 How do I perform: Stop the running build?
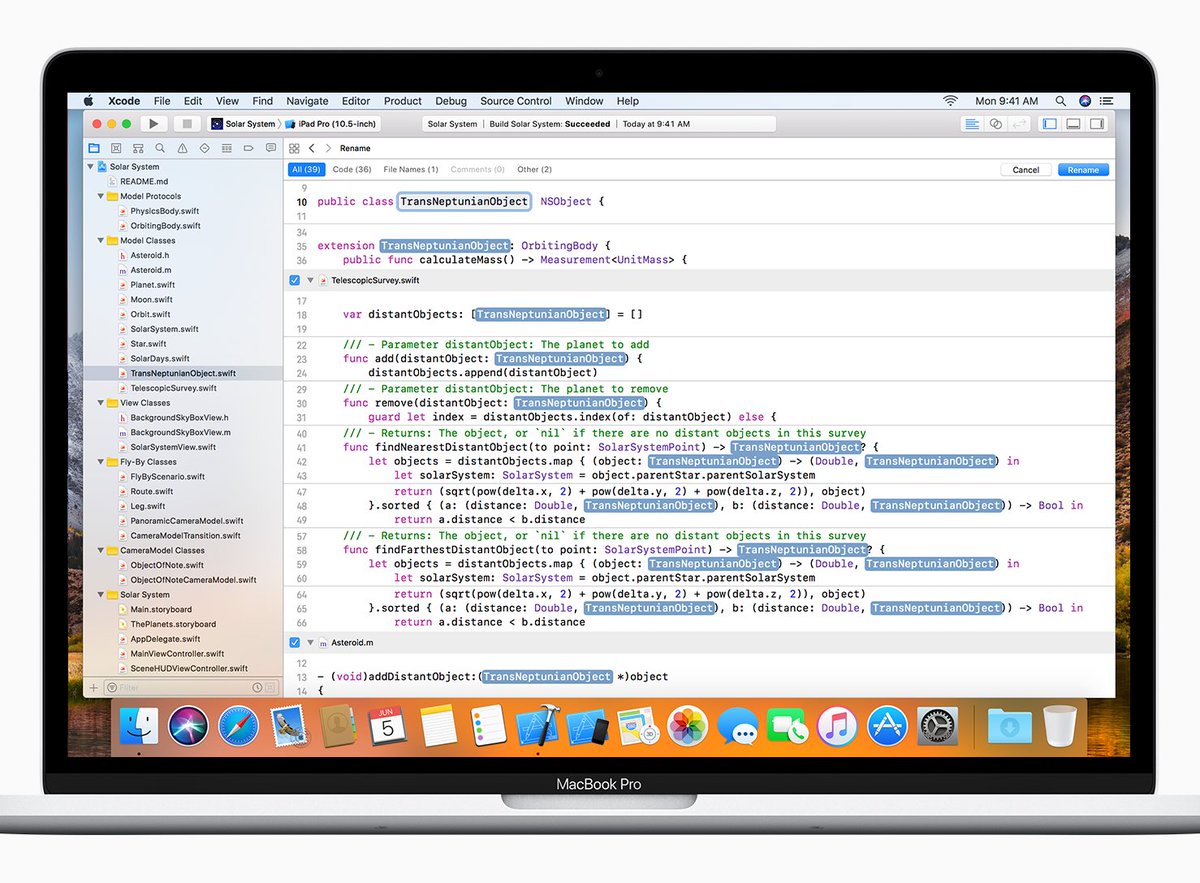click(186, 124)
